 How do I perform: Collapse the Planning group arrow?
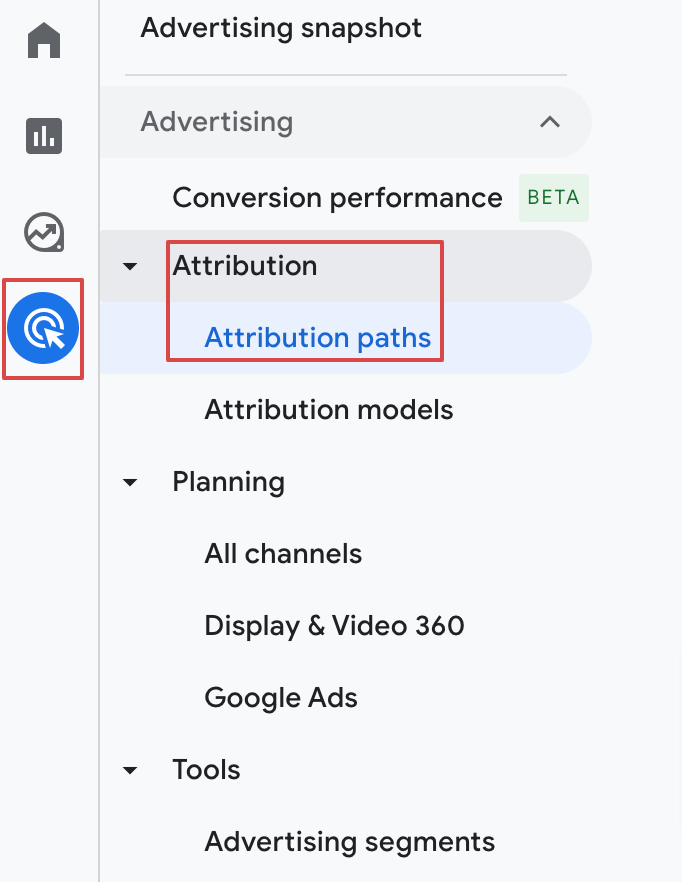click(x=130, y=482)
